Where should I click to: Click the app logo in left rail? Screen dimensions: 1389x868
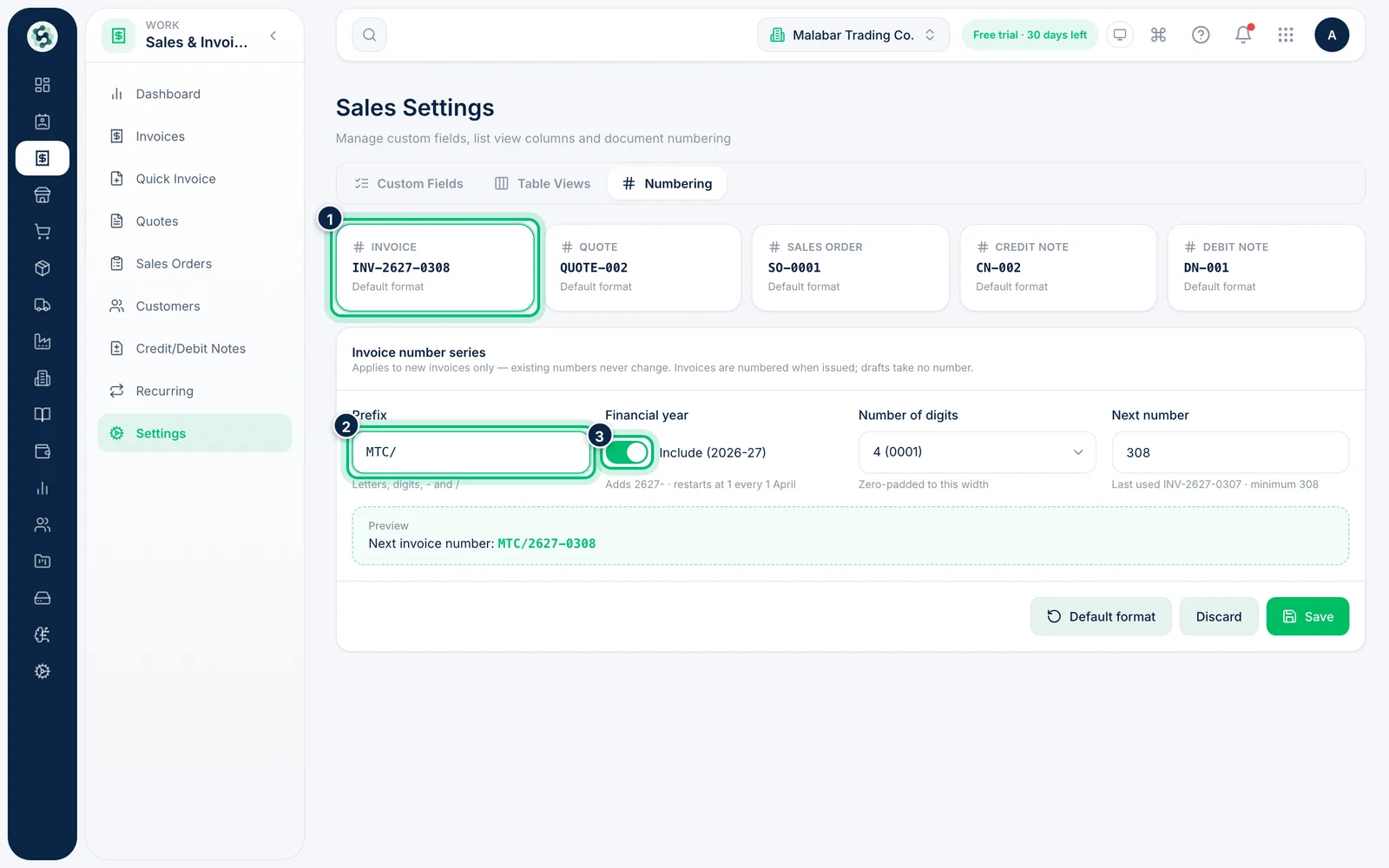pyautogui.click(x=43, y=36)
